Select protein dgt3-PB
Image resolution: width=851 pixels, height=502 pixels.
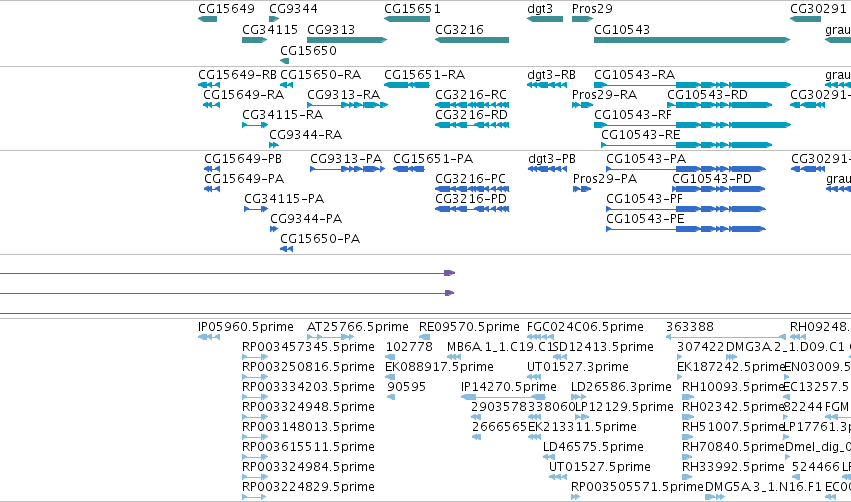548,169
